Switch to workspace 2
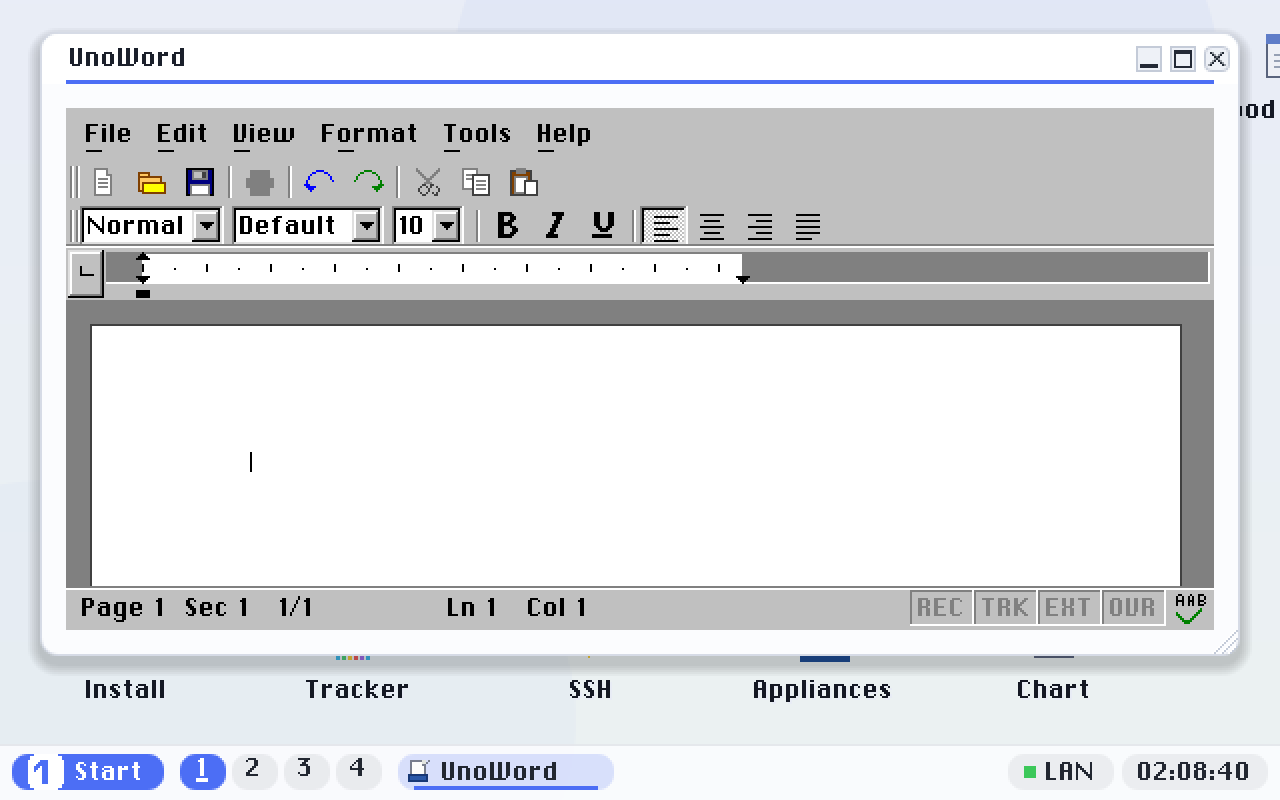This screenshot has width=1280, height=800. pyautogui.click(x=254, y=771)
